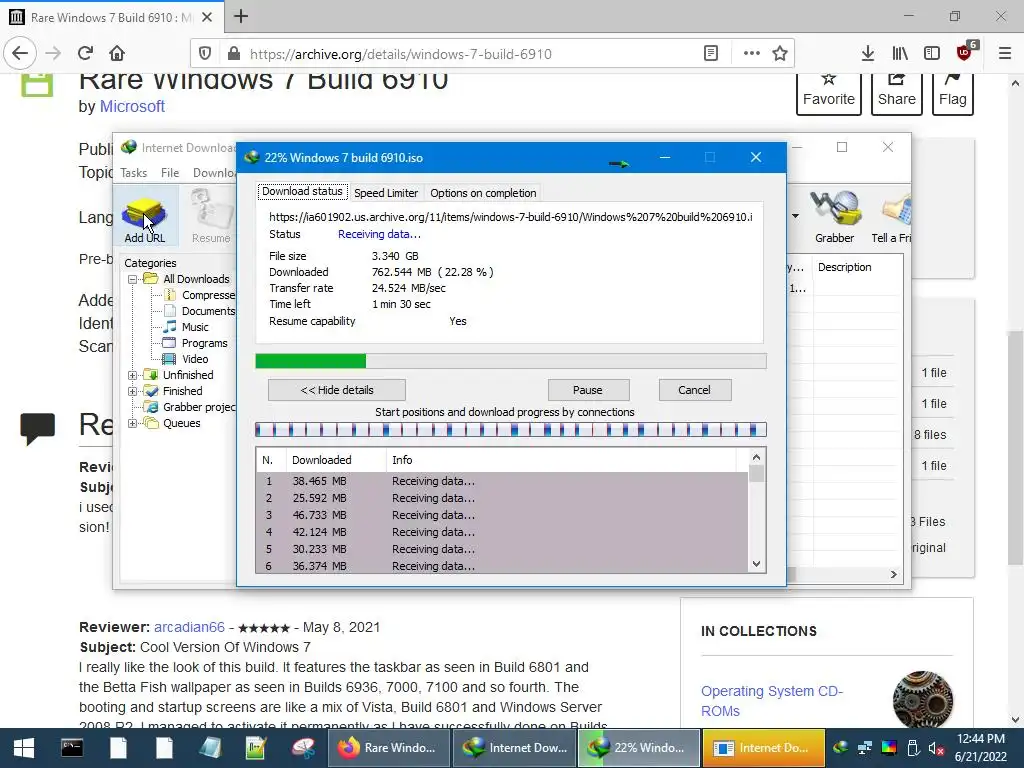The width and height of the screenshot is (1024, 768).
Task: Open Downloads menu in IDM window
Action: pyautogui.click(x=214, y=172)
